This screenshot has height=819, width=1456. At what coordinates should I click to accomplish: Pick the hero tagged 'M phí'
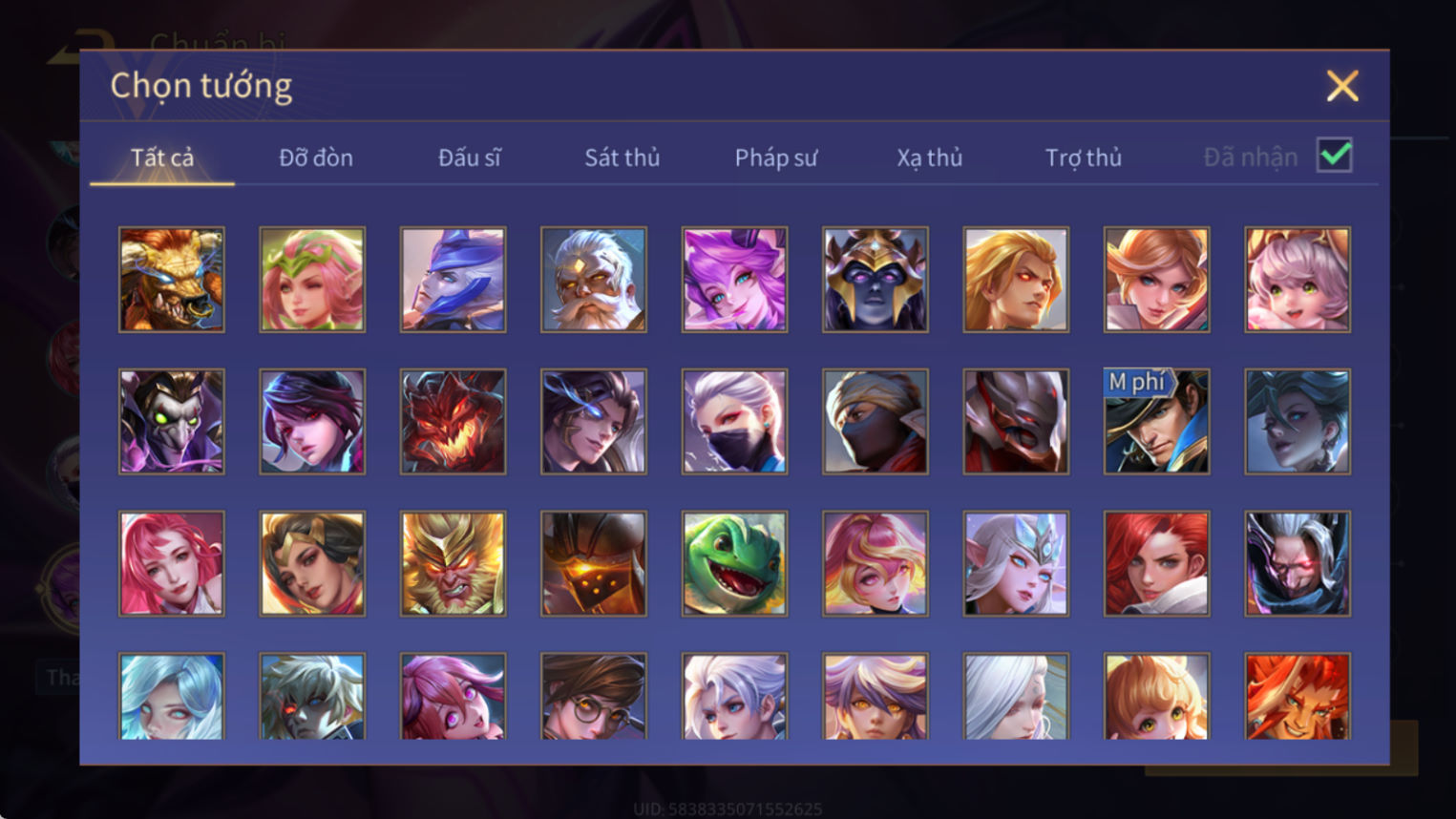[1156, 421]
